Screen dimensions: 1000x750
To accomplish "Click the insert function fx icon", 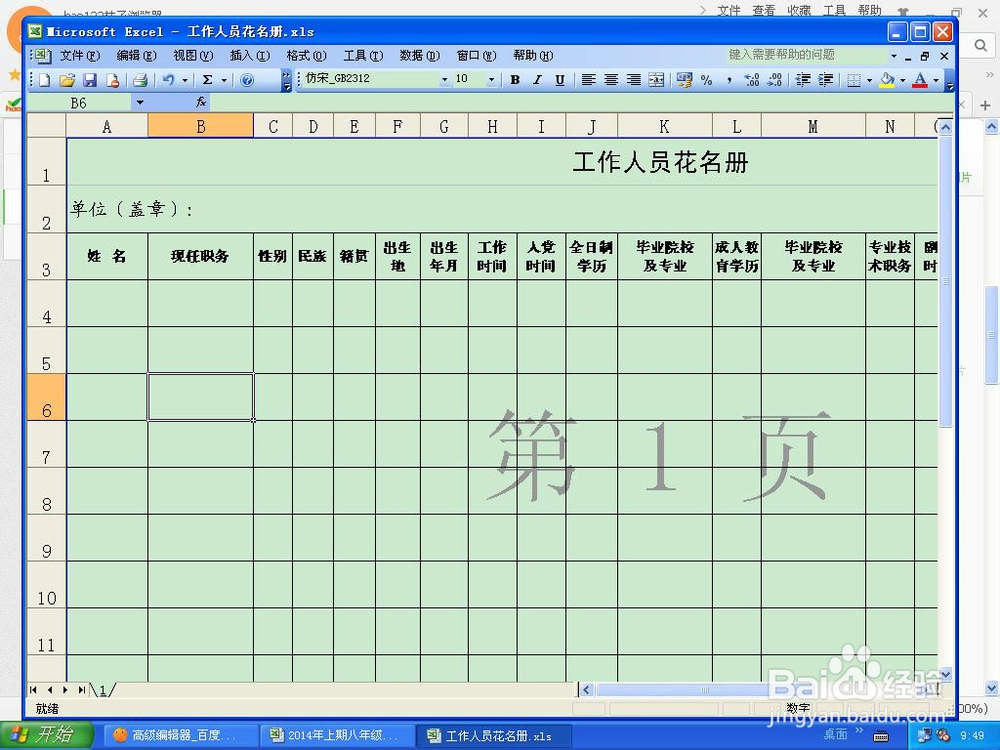I will 201,102.
